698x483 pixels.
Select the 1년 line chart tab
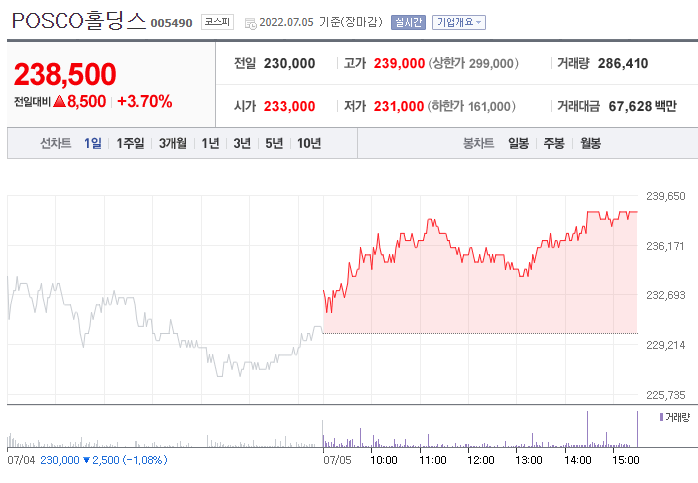pyautogui.click(x=210, y=143)
